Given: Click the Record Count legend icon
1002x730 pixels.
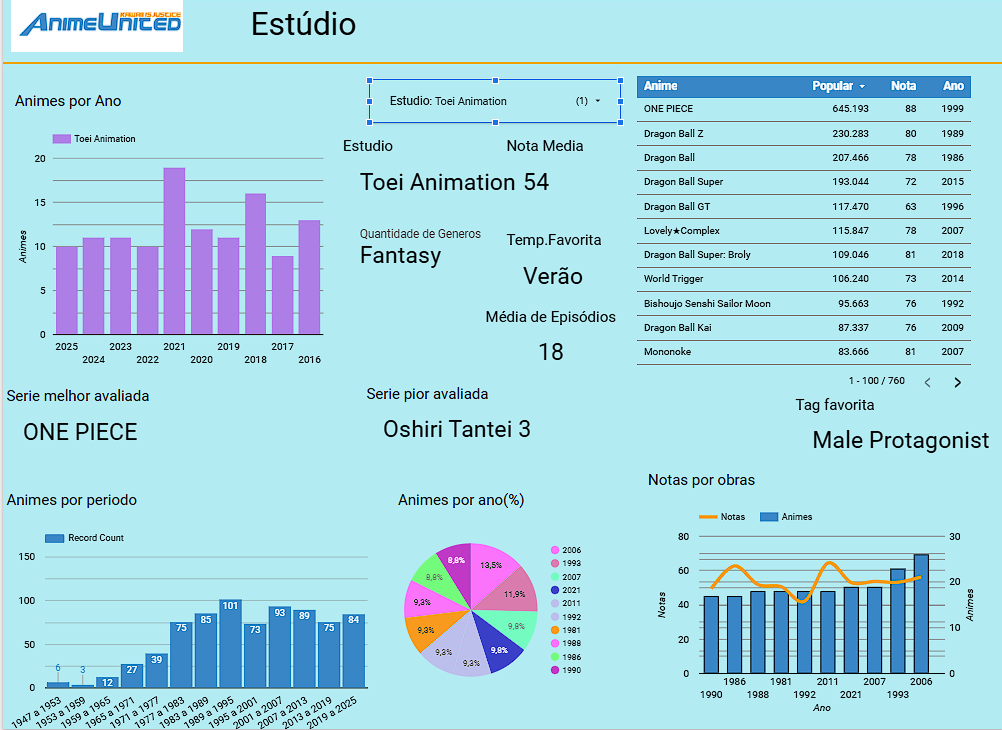Looking at the screenshot, I should click(x=54, y=538).
